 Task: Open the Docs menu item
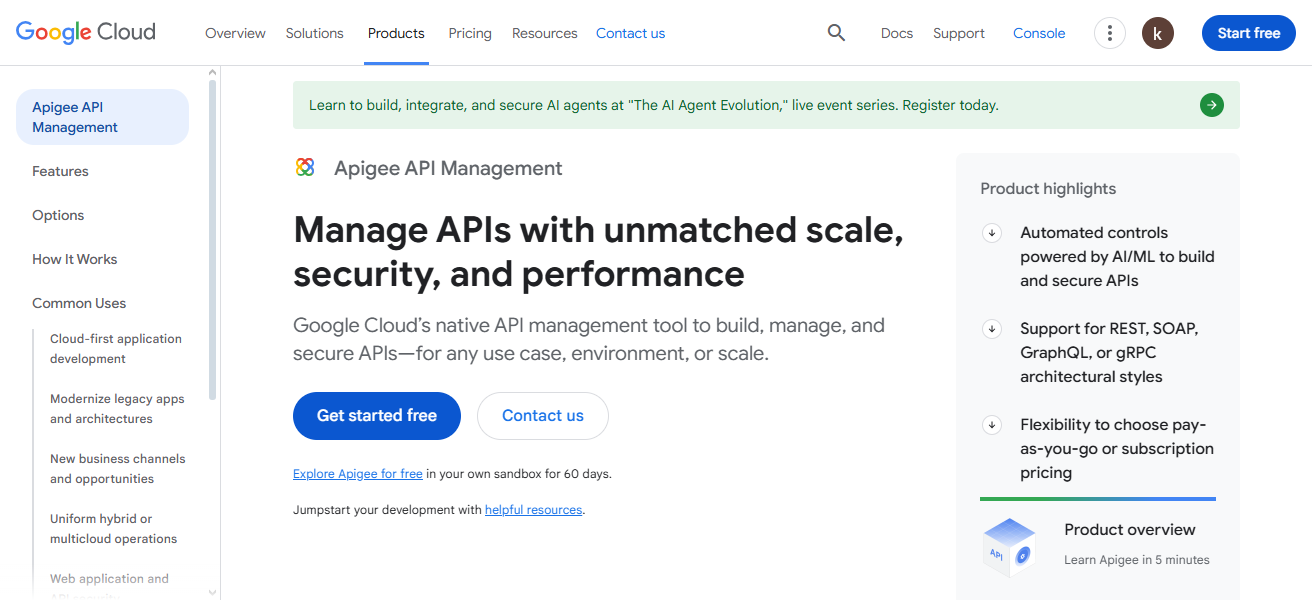[896, 32]
